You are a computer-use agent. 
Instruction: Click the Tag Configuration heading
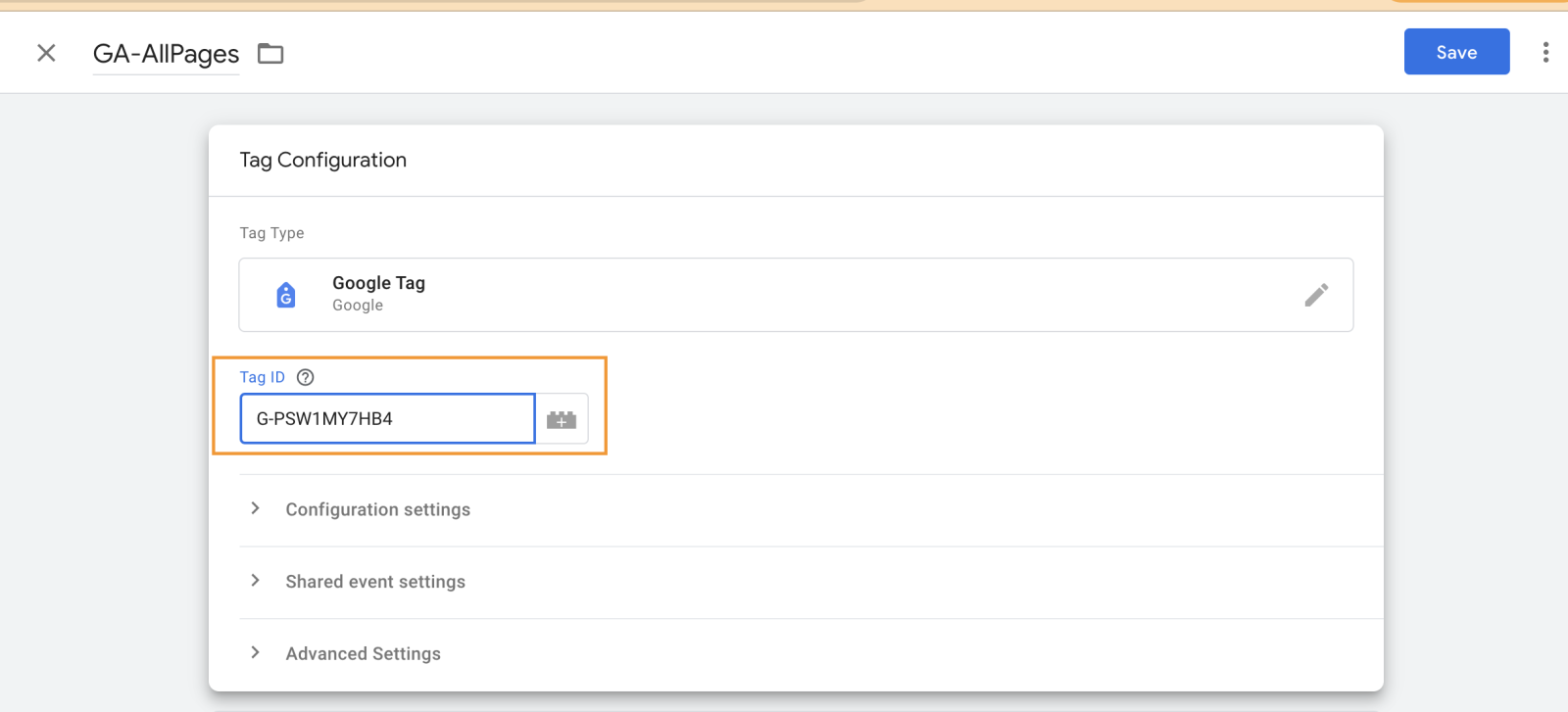(x=322, y=160)
